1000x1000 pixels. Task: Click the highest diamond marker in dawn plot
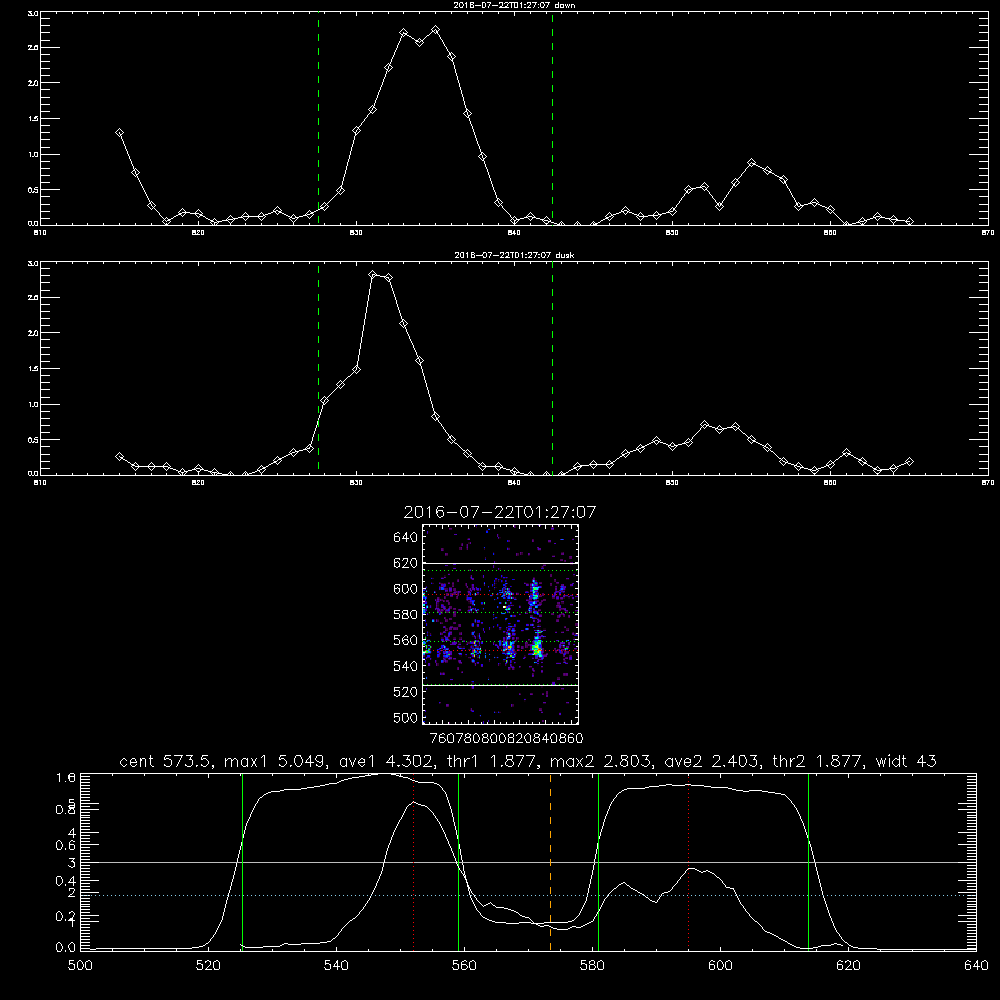tap(436, 30)
